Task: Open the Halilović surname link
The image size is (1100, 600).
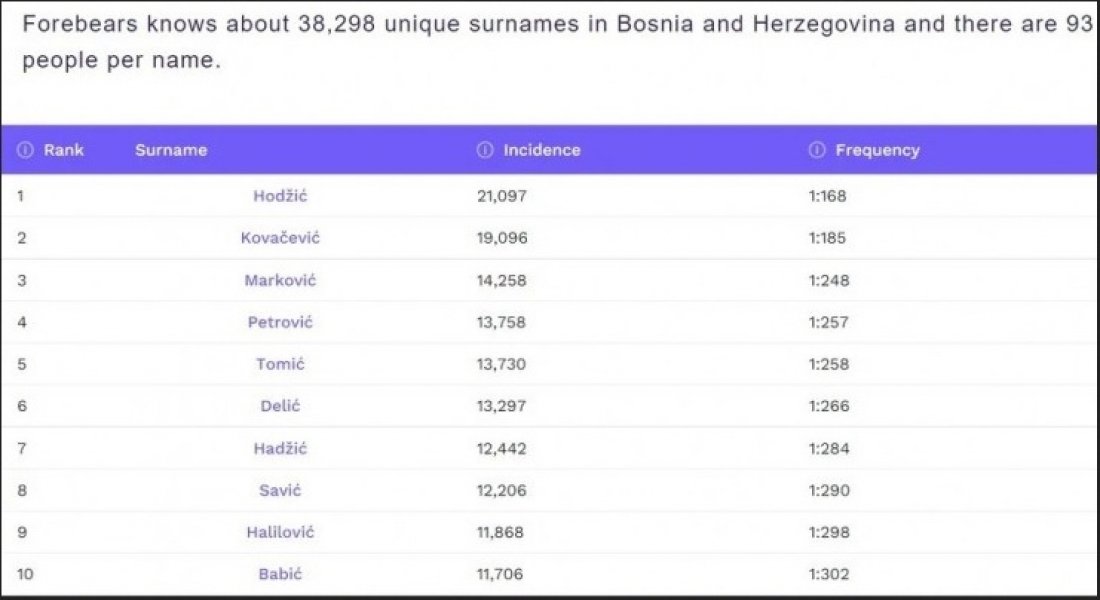Action: click(x=280, y=533)
